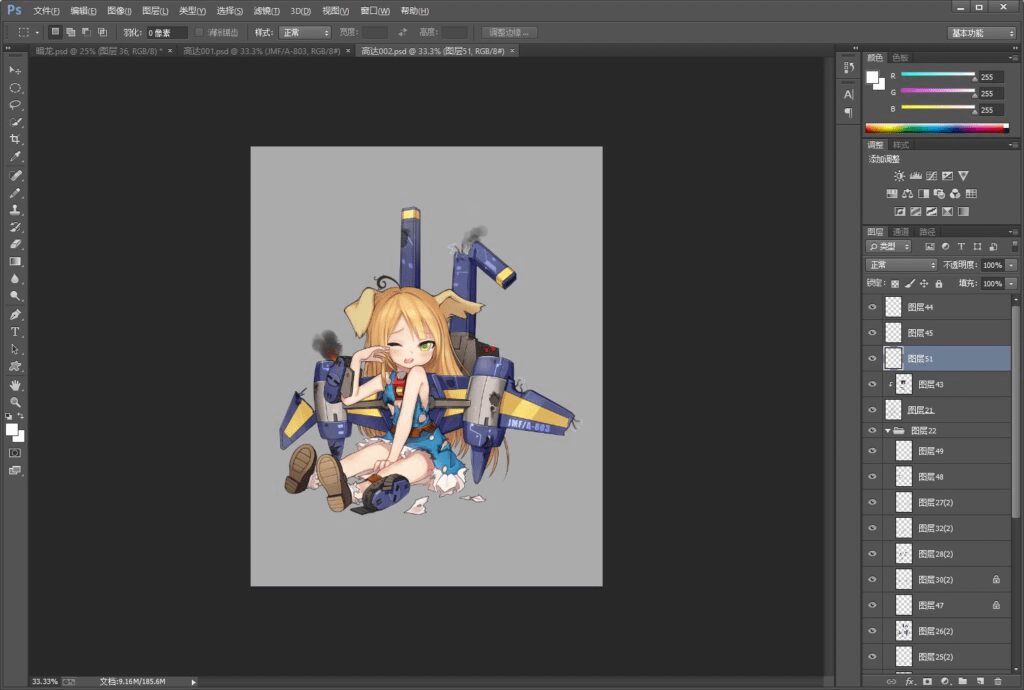Select the Eyedropper tool
The height and width of the screenshot is (690, 1024).
(x=15, y=157)
